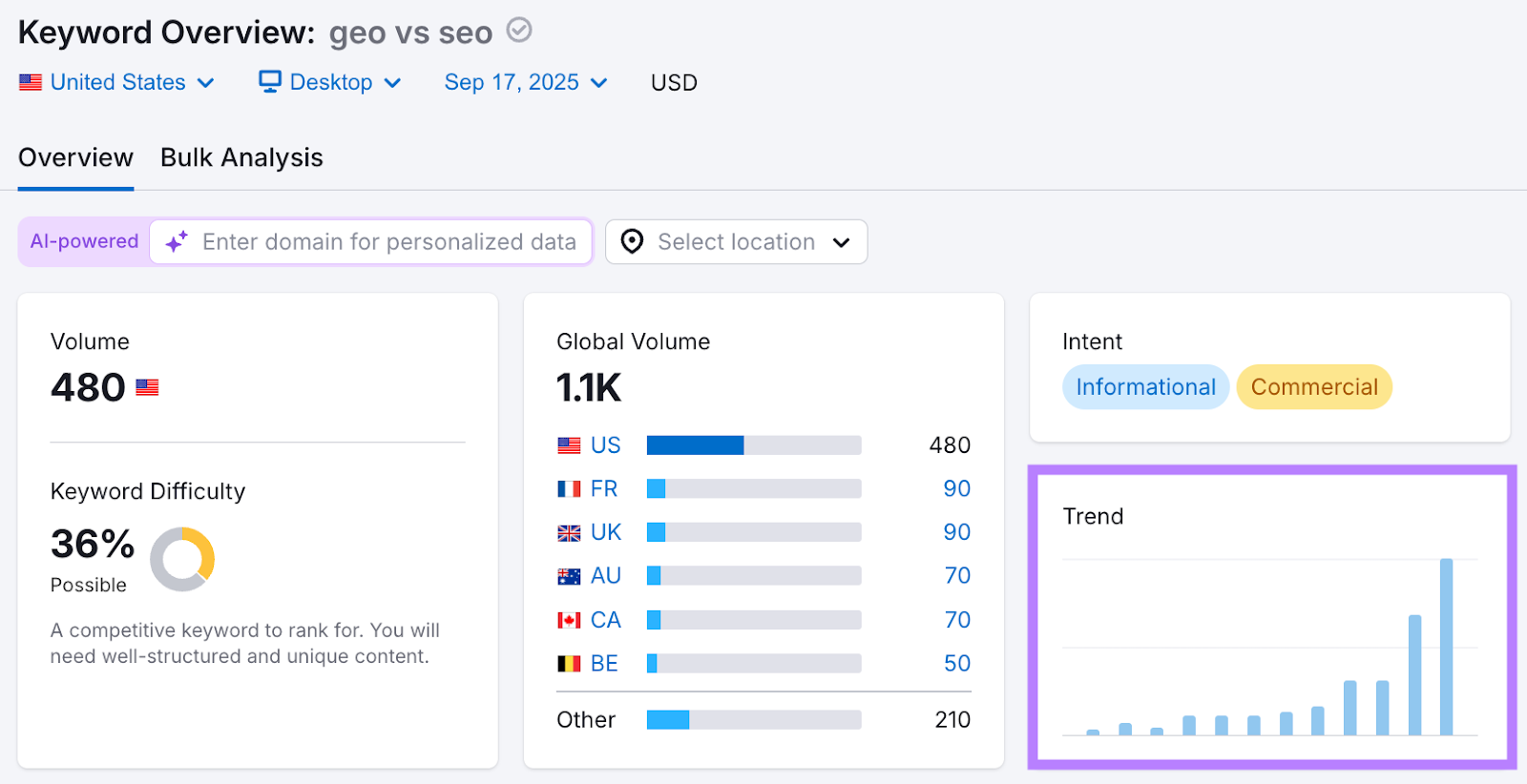Click the desktop monitor icon
1527x784 pixels.
[270, 82]
